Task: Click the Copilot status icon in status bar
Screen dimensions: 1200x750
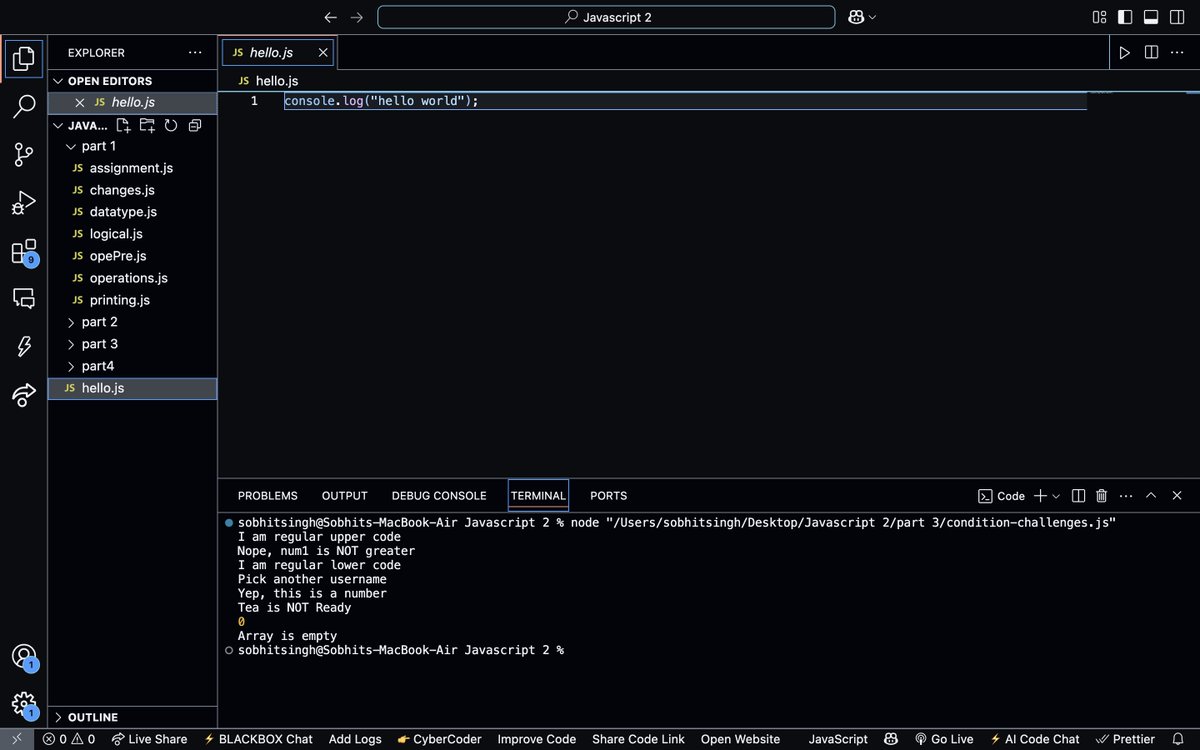Action: click(x=891, y=739)
